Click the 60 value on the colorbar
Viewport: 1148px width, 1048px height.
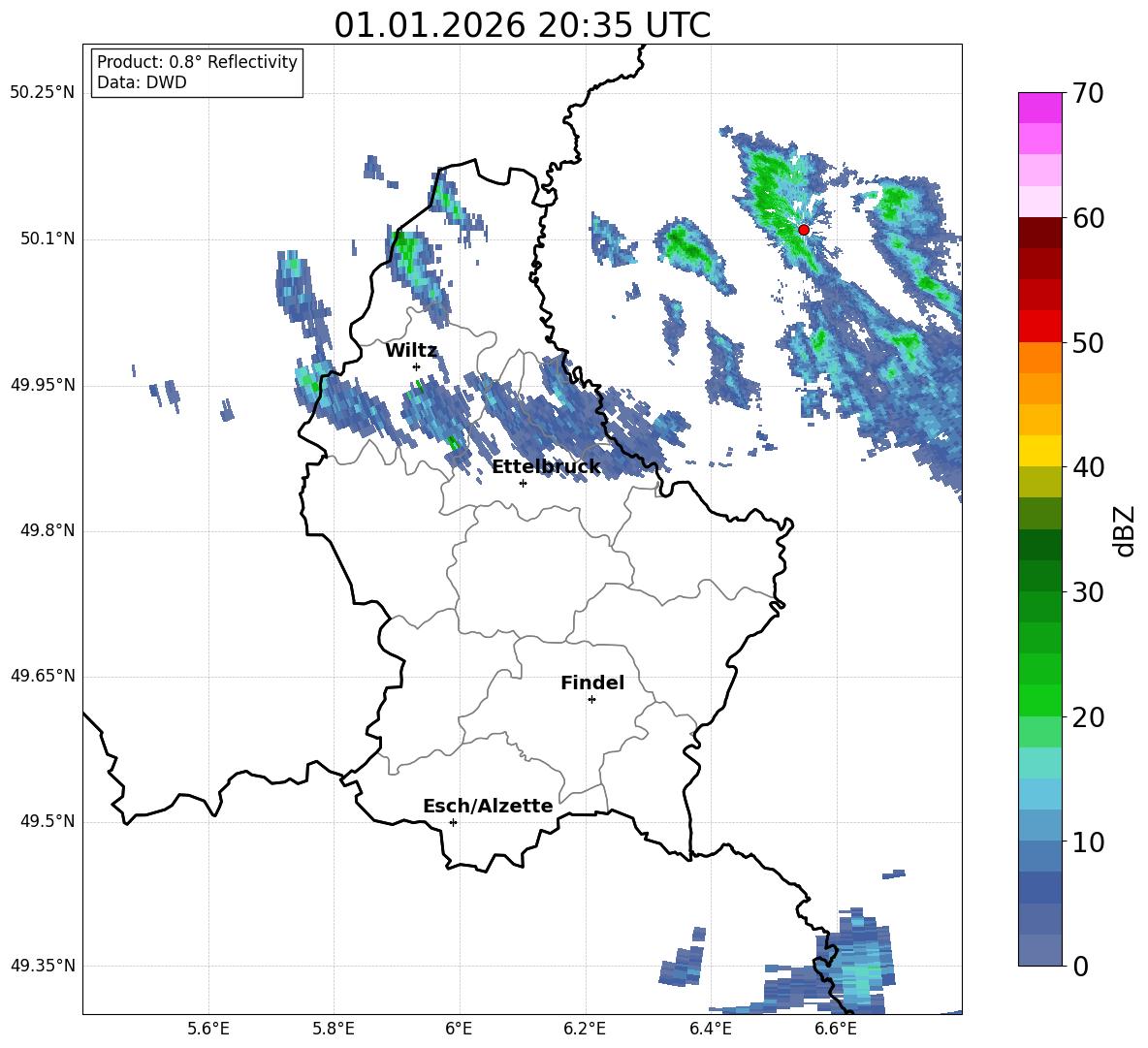pos(1087,218)
